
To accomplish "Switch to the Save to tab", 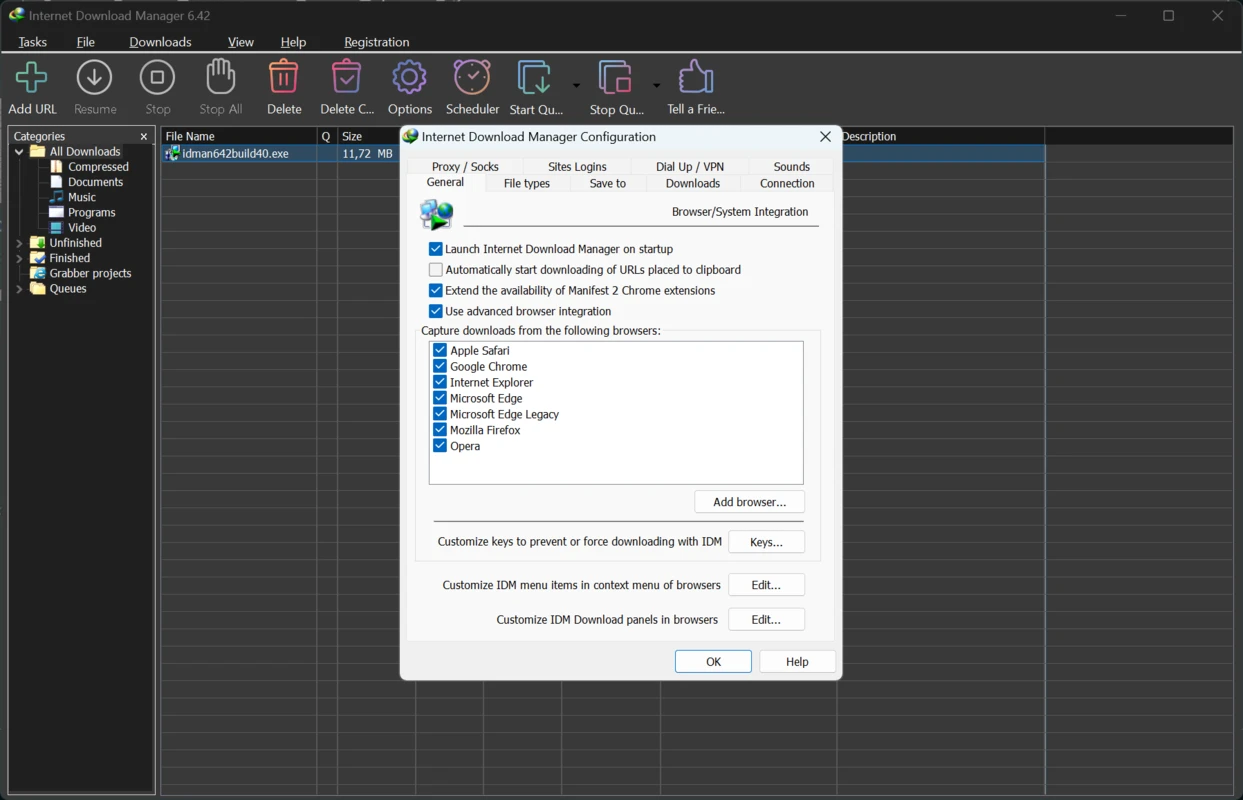I will point(608,183).
